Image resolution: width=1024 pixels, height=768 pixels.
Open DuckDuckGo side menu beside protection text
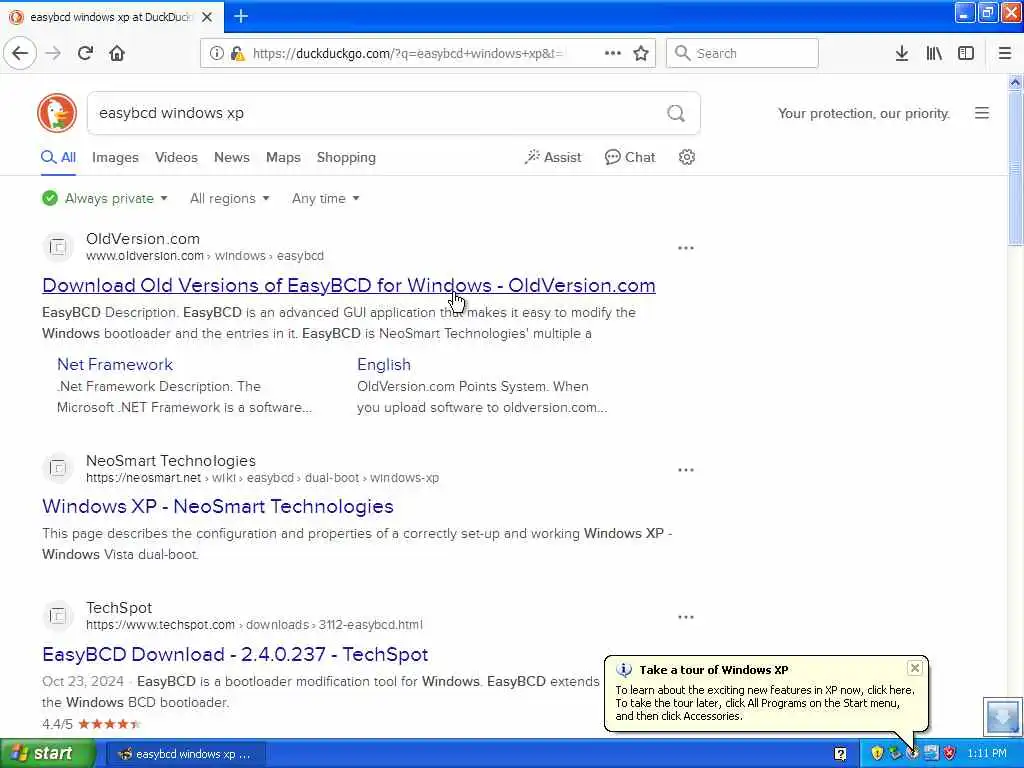(x=982, y=113)
